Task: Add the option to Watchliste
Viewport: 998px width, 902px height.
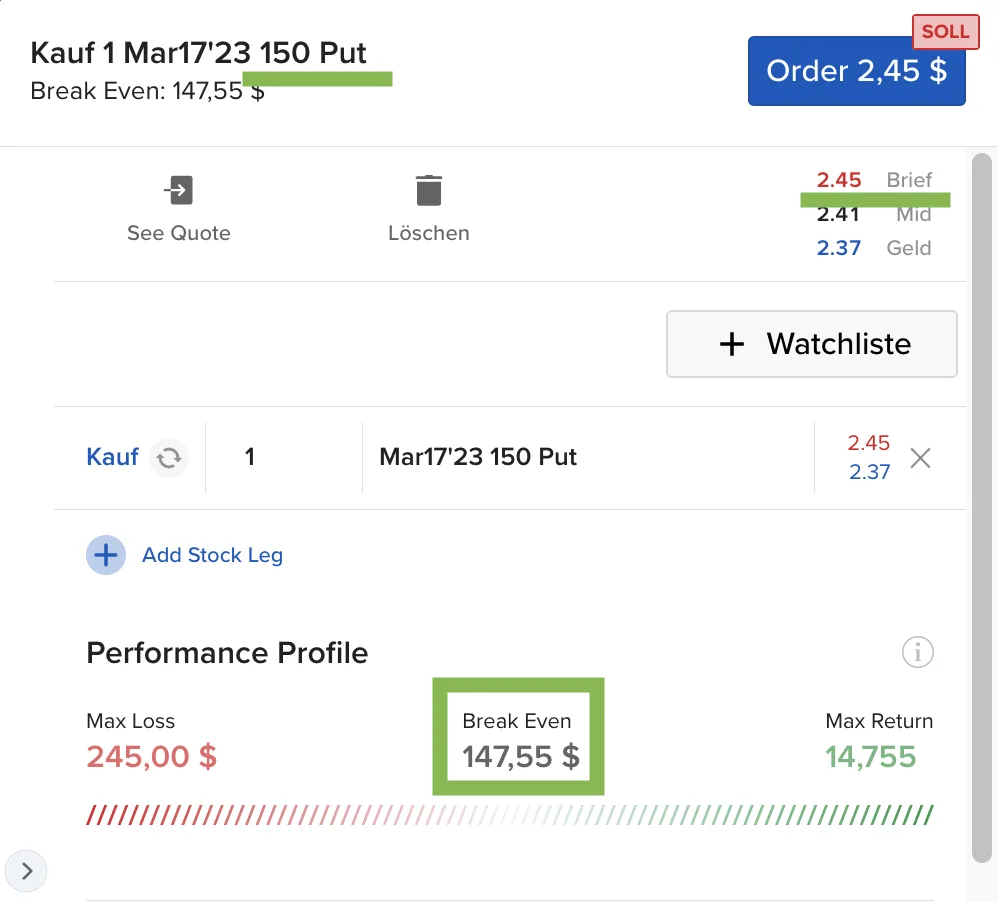Action: [x=812, y=344]
